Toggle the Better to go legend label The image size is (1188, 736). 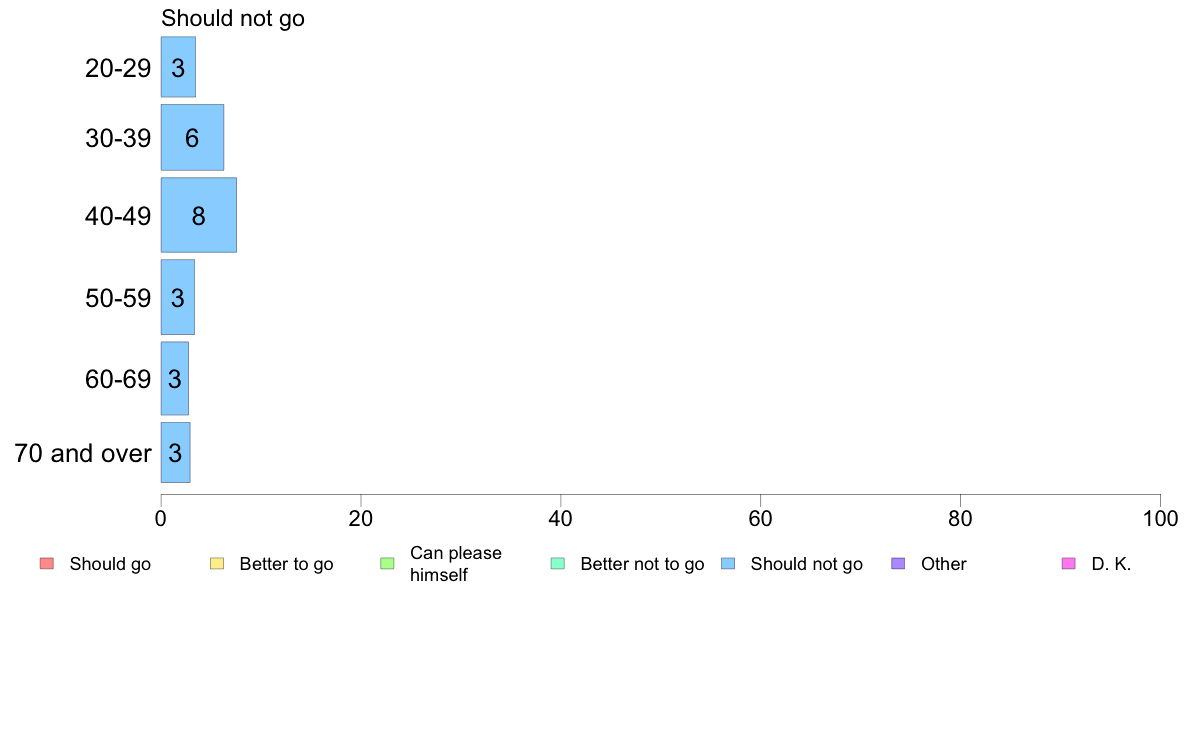(x=286, y=564)
